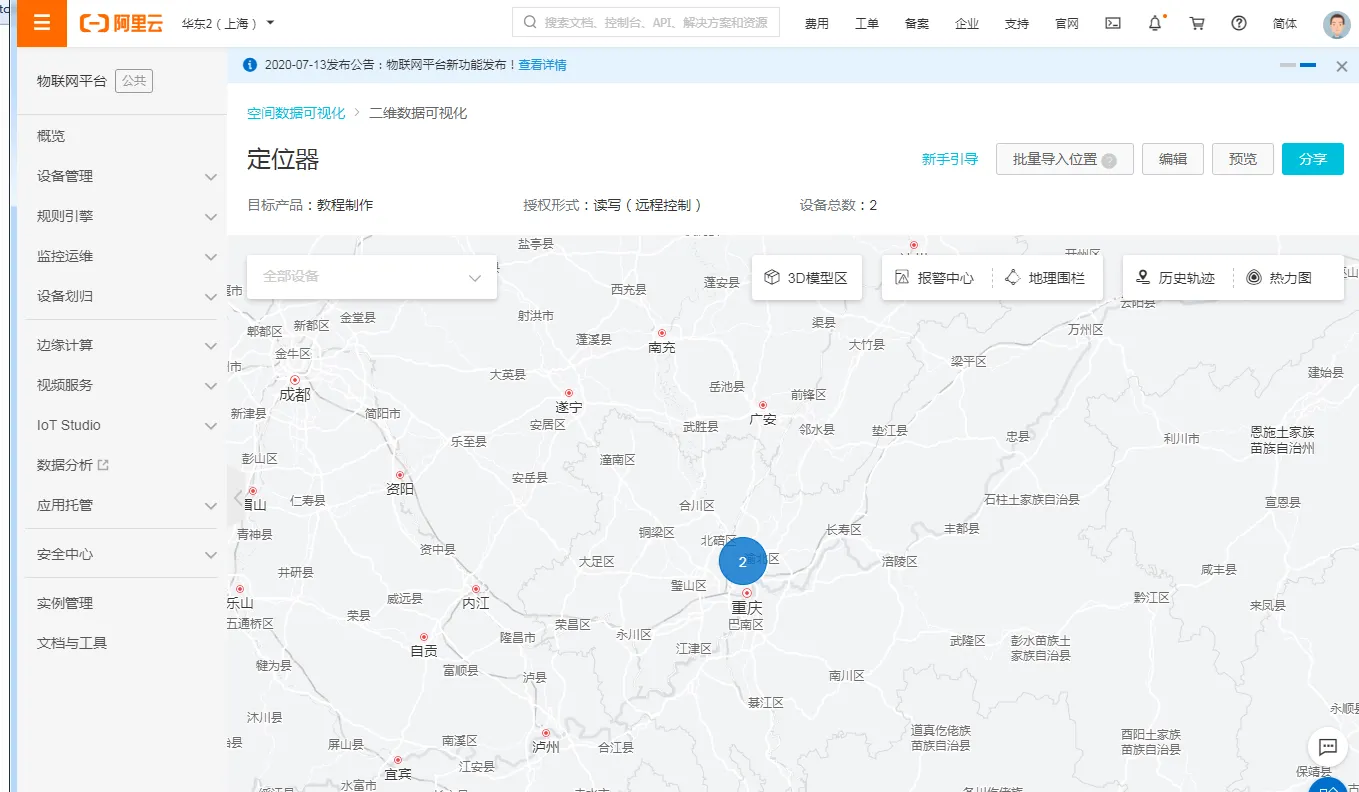Click the 公共 instance tag
1359x792 pixels.
point(134,81)
